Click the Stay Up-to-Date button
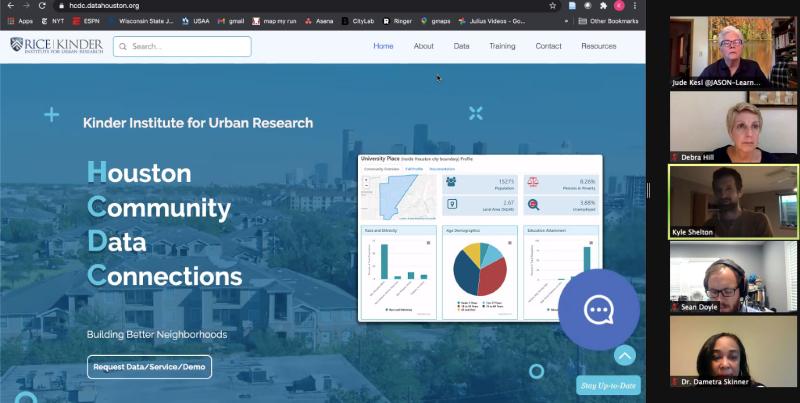Image resolution: width=800 pixels, height=403 pixels. coord(608,386)
